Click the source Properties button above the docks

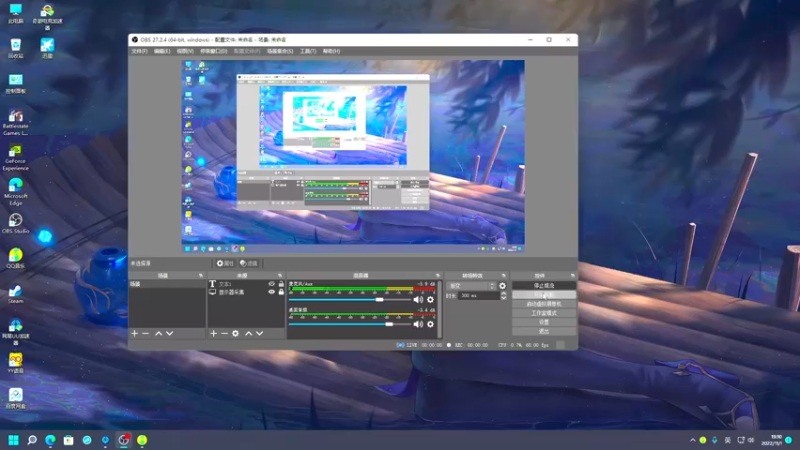[224, 263]
